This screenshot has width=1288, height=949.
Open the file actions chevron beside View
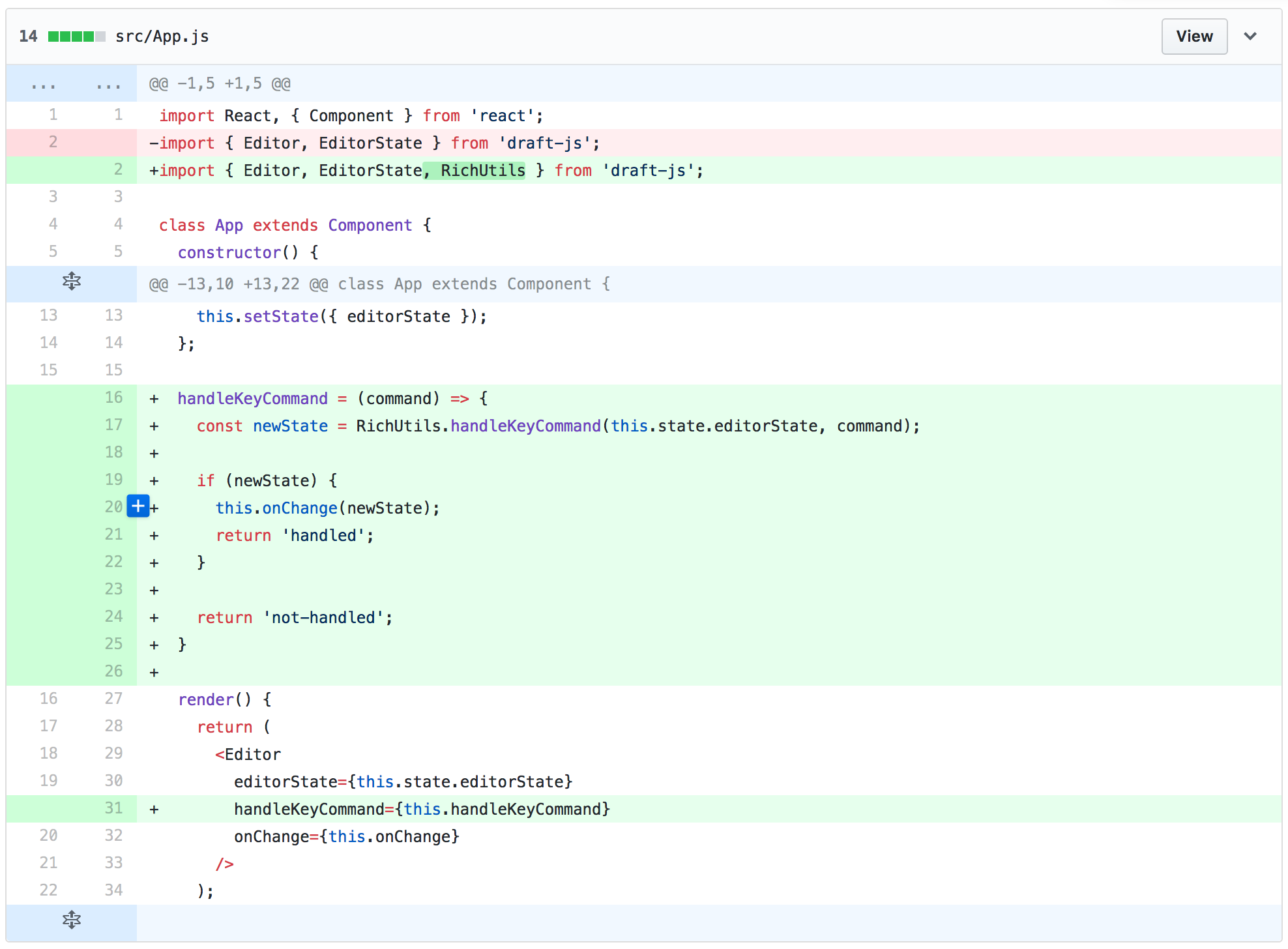[x=1250, y=36]
